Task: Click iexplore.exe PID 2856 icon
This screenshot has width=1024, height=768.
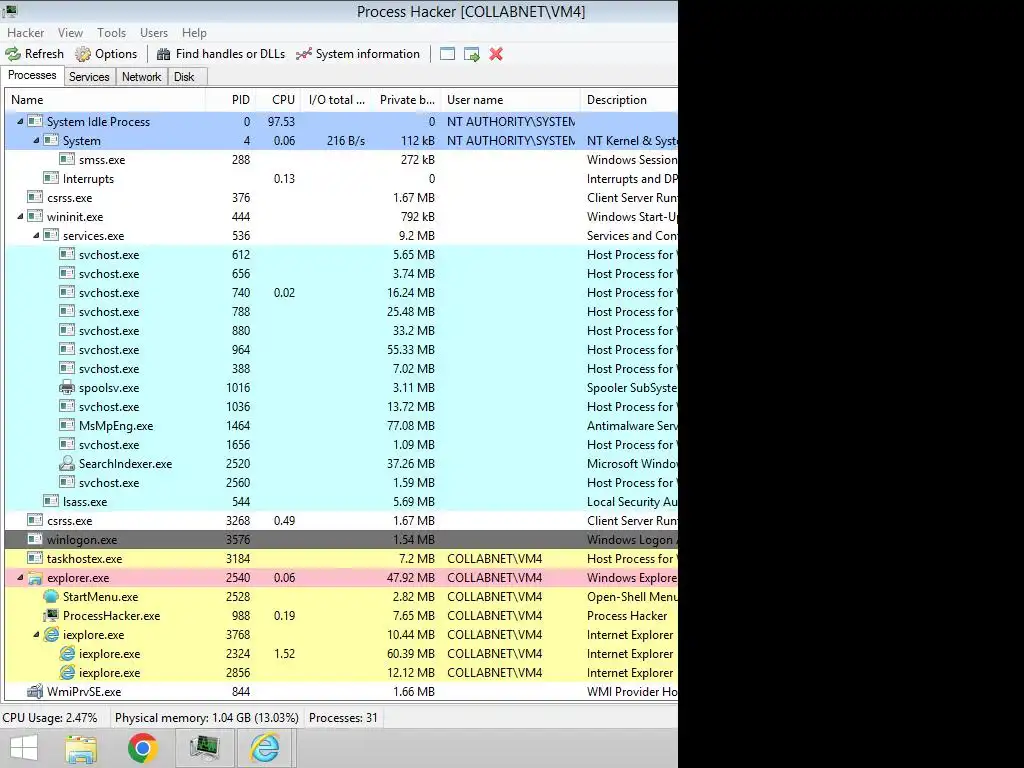Action: [x=67, y=672]
